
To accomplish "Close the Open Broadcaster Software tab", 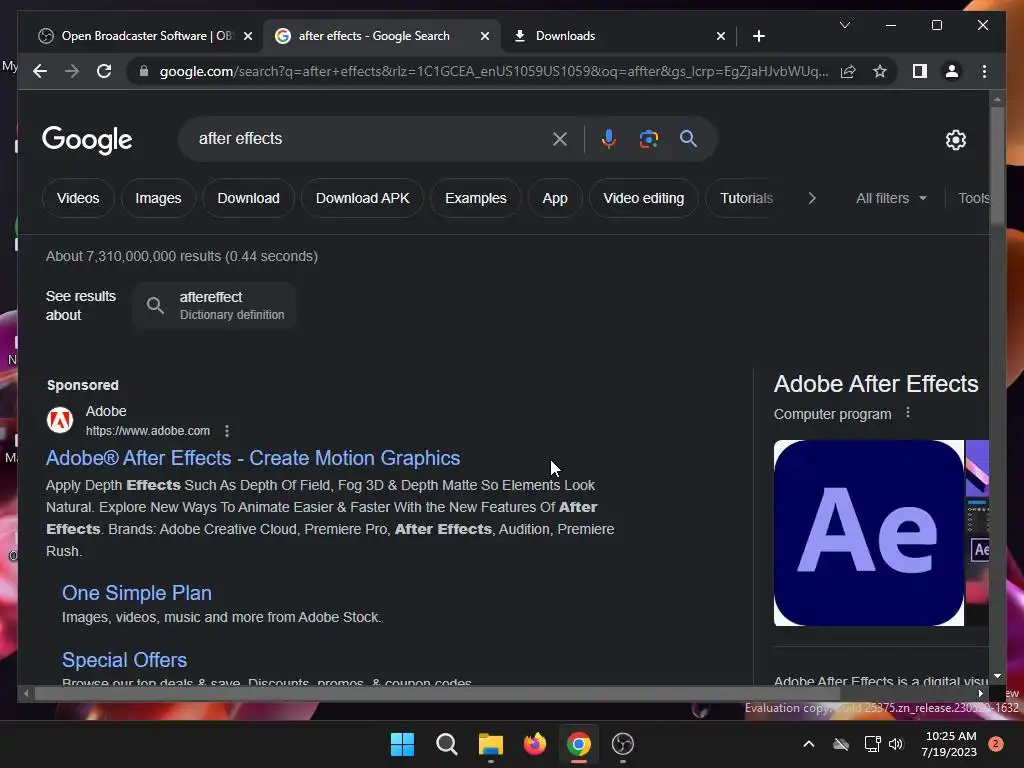I will click(x=248, y=36).
